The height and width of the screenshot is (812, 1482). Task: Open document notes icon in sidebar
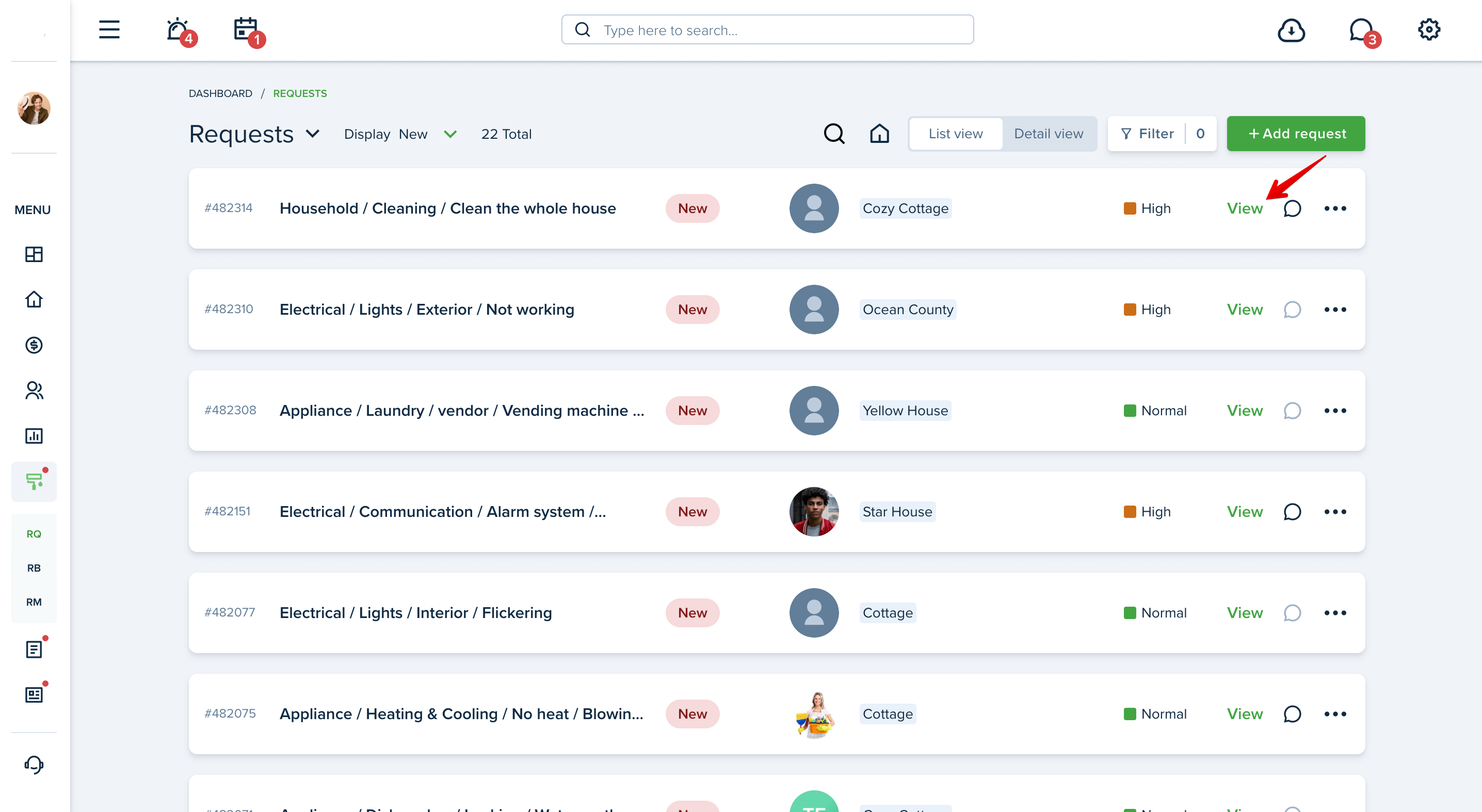click(34, 650)
